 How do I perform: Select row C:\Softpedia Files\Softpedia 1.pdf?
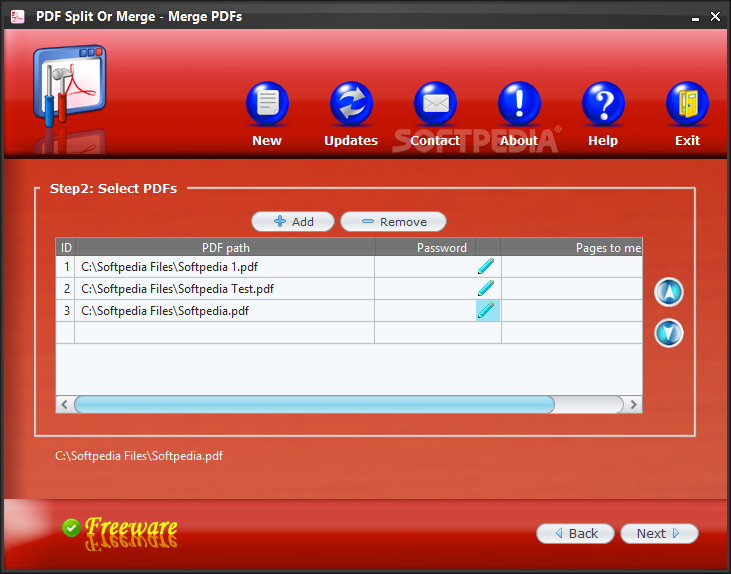tap(349, 267)
